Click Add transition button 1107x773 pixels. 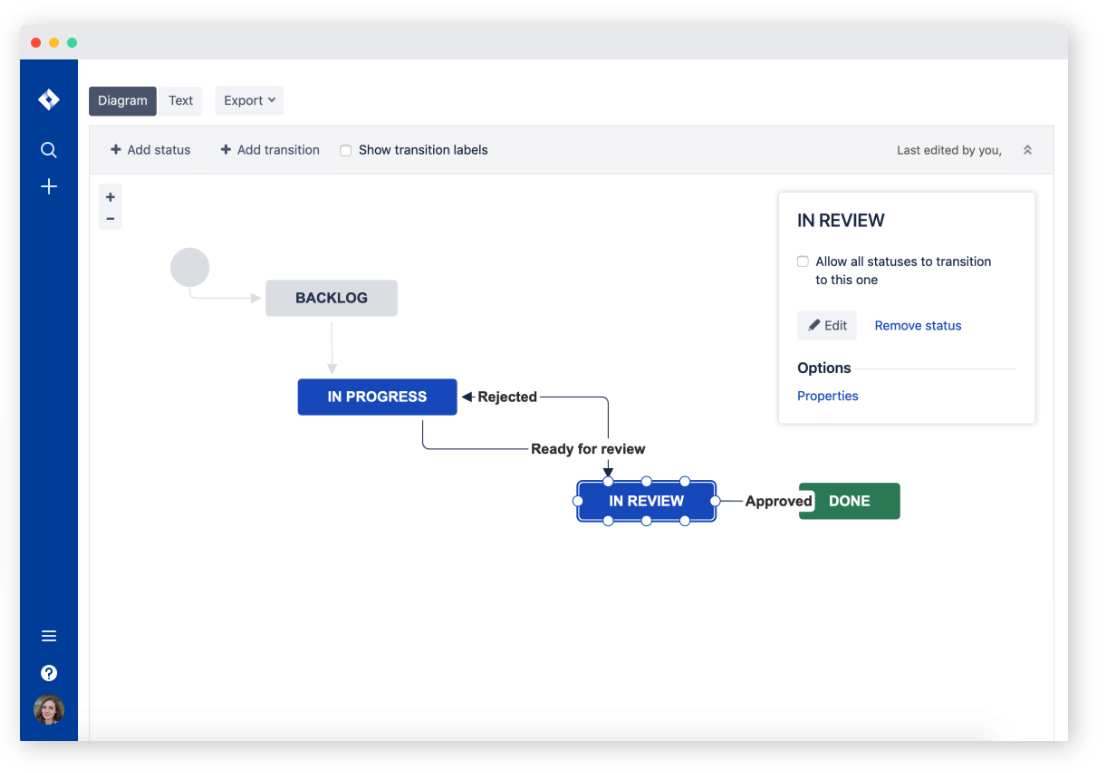[270, 150]
